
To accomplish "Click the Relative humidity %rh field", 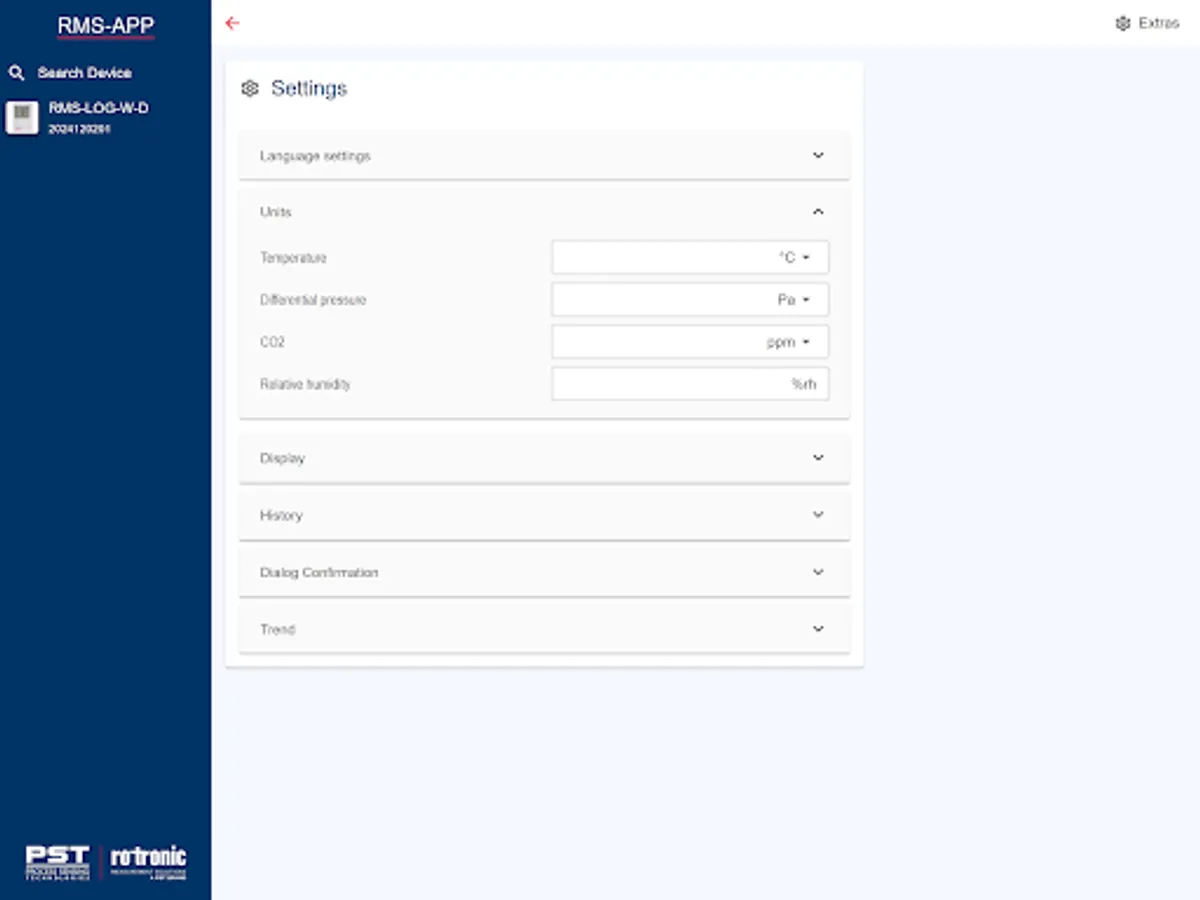I will [690, 383].
